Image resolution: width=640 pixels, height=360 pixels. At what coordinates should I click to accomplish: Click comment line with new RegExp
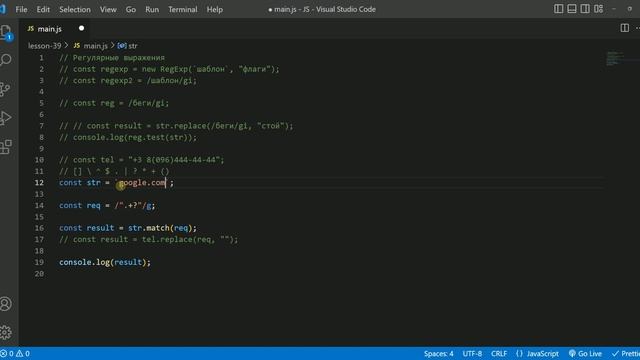(169, 69)
